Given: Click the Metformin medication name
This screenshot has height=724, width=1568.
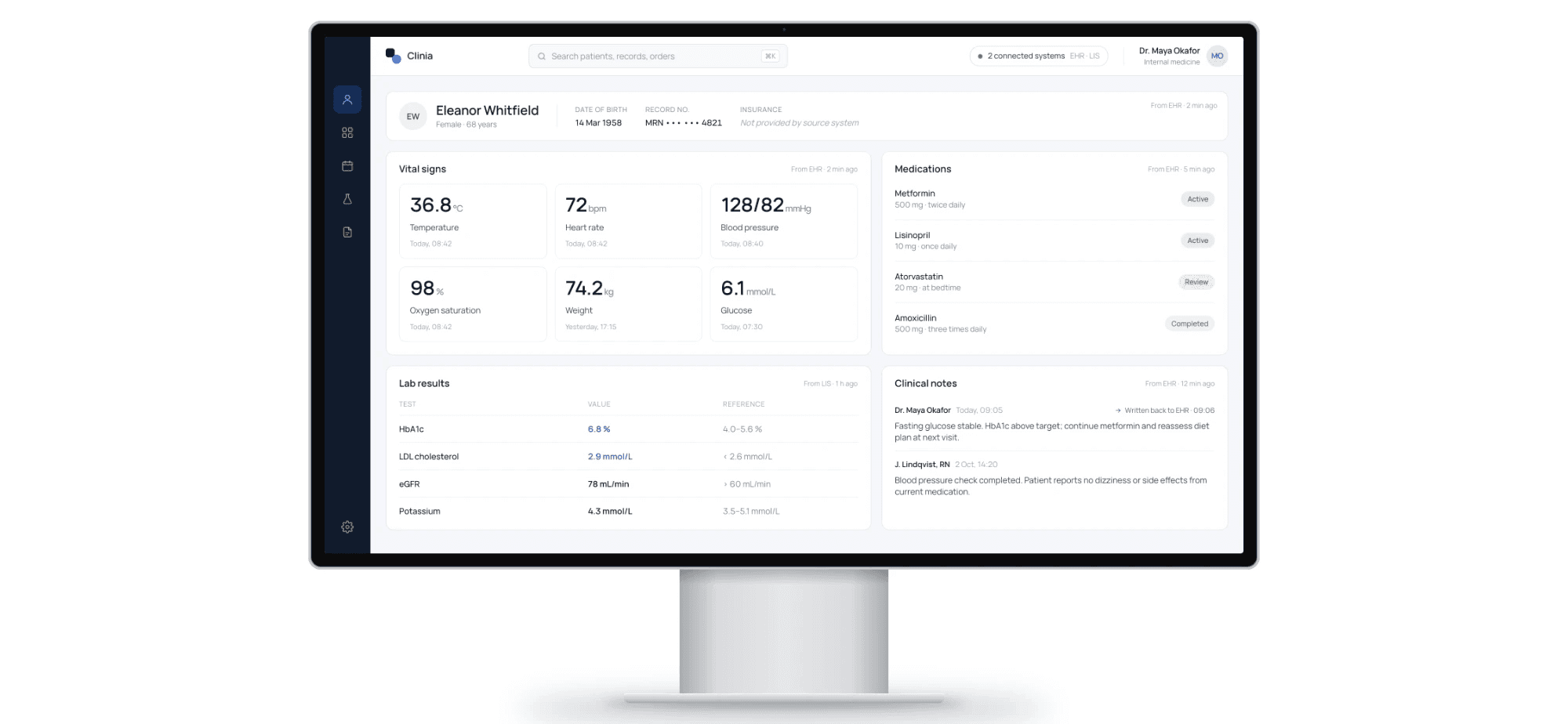Looking at the screenshot, I should point(915,194).
